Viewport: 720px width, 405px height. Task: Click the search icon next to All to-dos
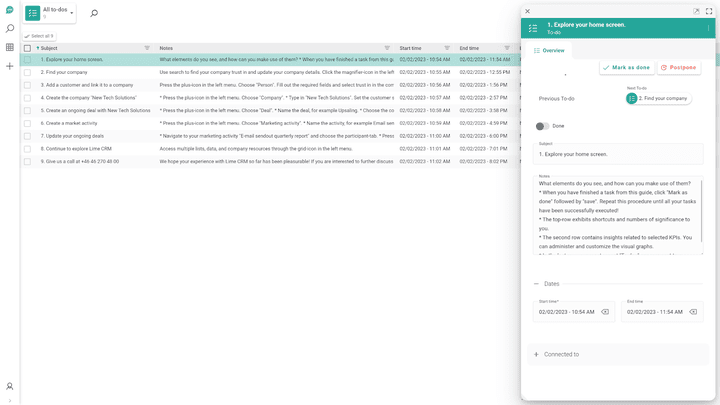94,14
